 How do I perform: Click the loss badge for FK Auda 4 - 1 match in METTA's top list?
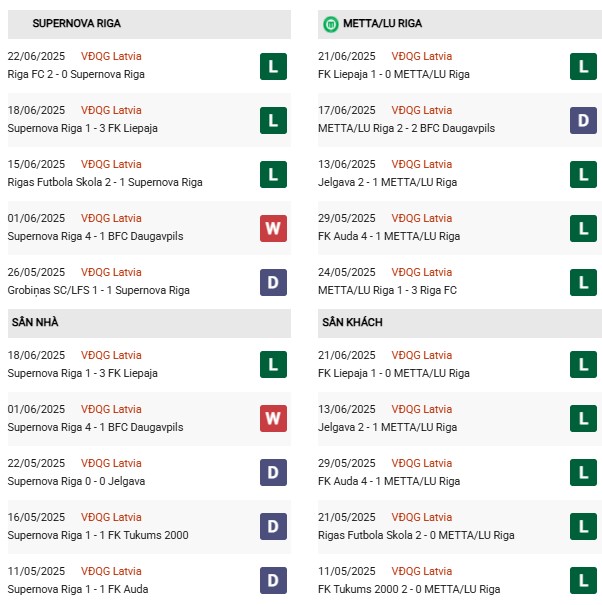pos(583,228)
